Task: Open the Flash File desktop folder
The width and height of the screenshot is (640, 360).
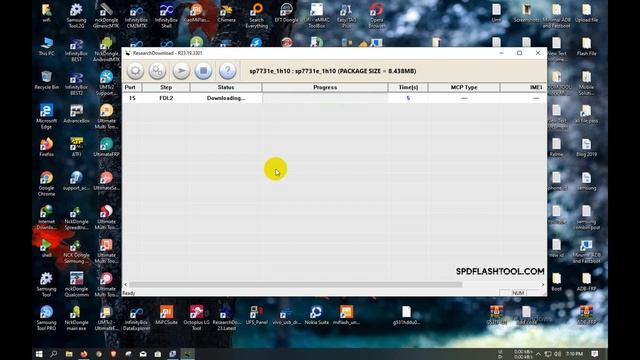Action: pyautogui.click(x=587, y=47)
